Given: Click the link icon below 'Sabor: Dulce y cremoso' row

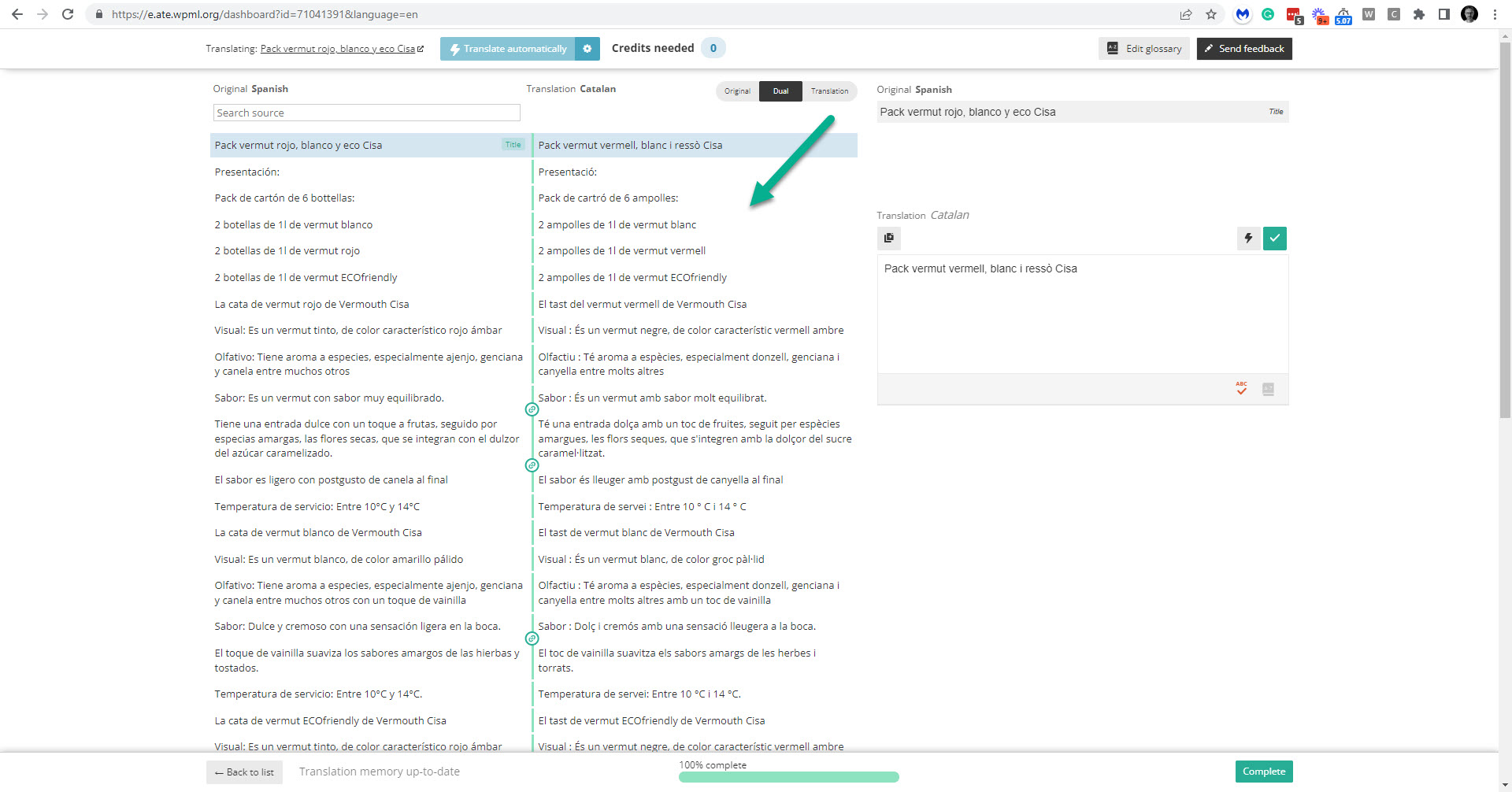Looking at the screenshot, I should (x=532, y=638).
